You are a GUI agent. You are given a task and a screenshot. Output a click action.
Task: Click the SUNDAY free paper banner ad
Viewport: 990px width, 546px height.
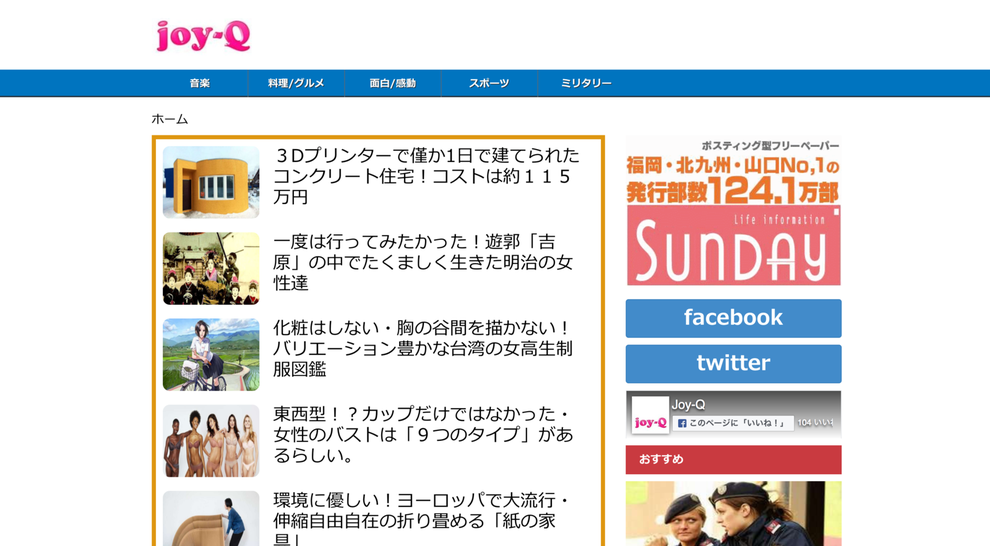tap(733, 212)
